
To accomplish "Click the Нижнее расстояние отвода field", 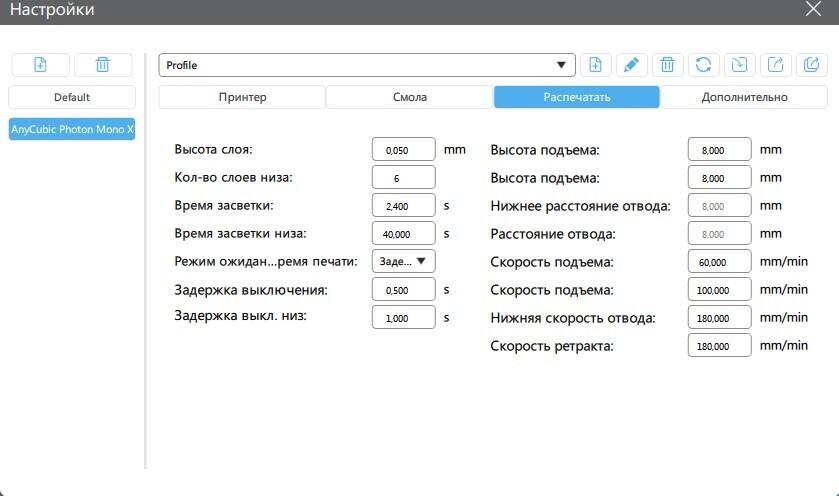I will coord(720,206).
